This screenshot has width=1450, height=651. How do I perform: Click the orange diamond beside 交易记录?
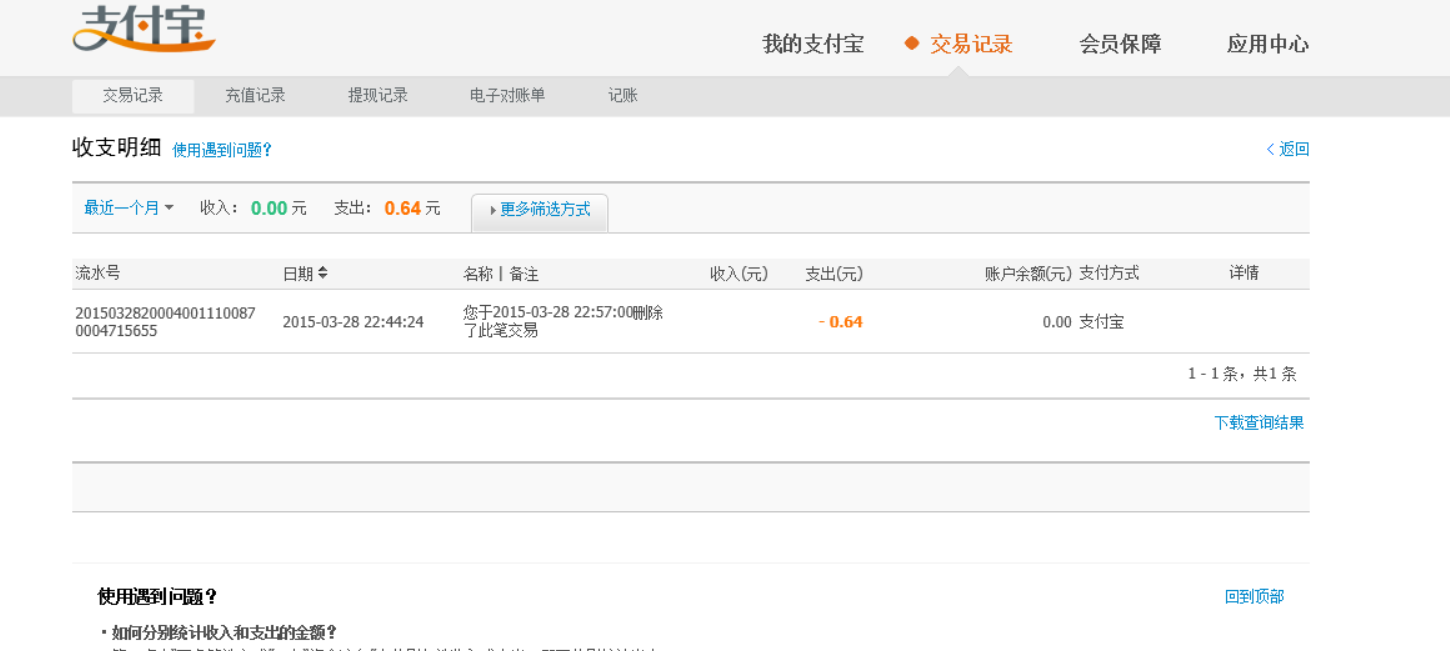pyautogui.click(x=910, y=44)
